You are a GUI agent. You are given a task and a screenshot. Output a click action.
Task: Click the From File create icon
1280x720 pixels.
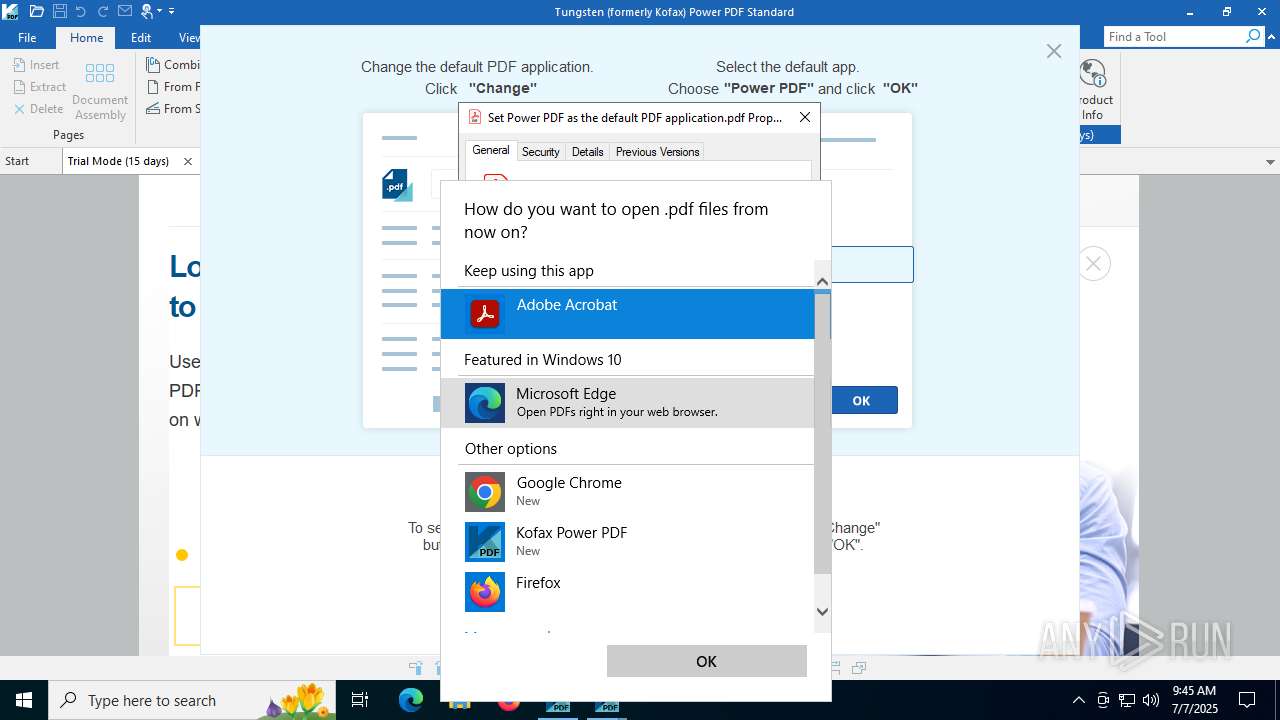coord(154,86)
